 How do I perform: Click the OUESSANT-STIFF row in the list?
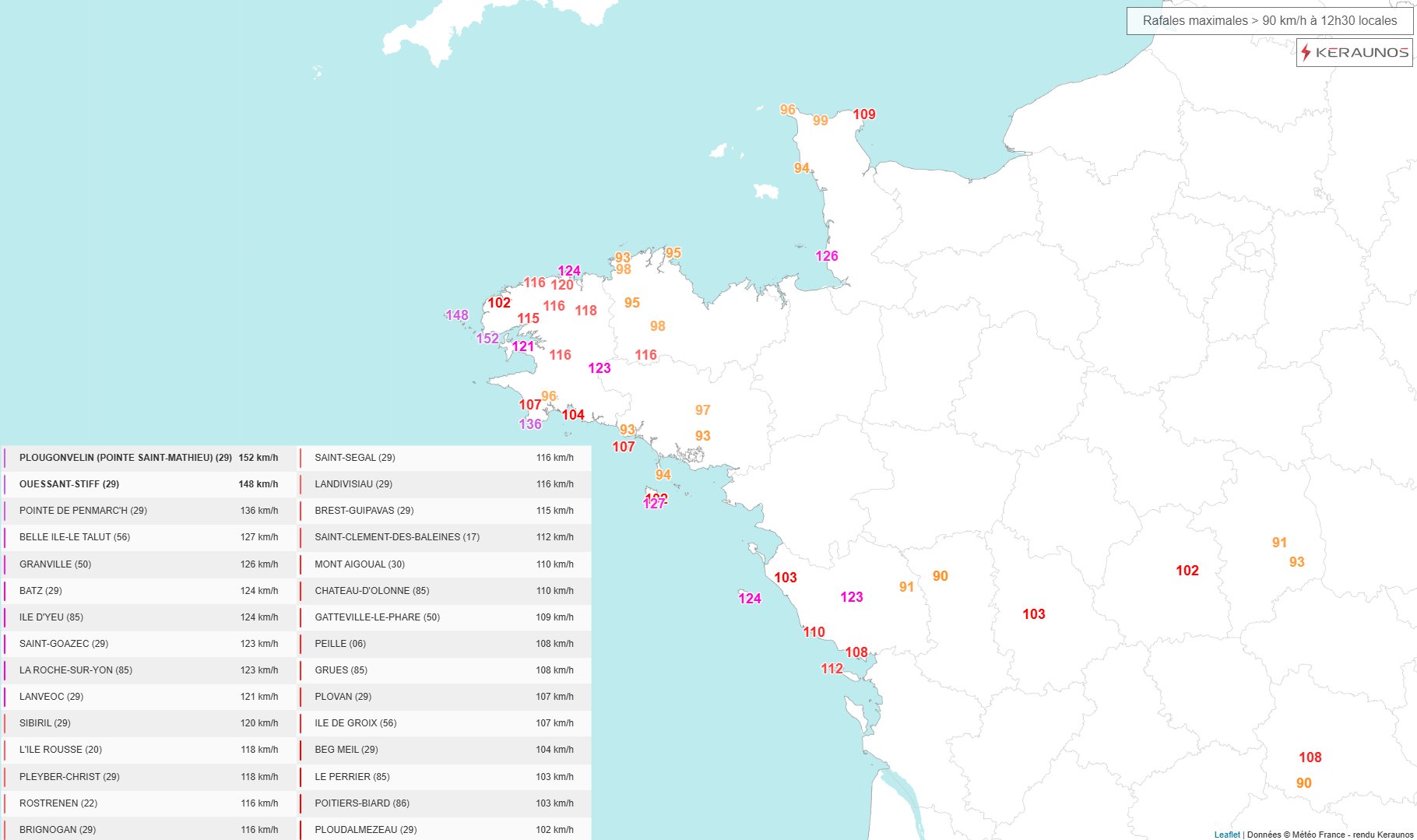(148, 484)
